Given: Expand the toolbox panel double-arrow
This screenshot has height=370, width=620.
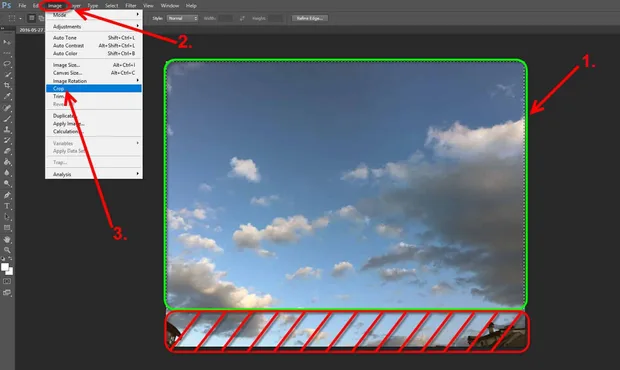Looking at the screenshot, I should pyautogui.click(x=2, y=28).
